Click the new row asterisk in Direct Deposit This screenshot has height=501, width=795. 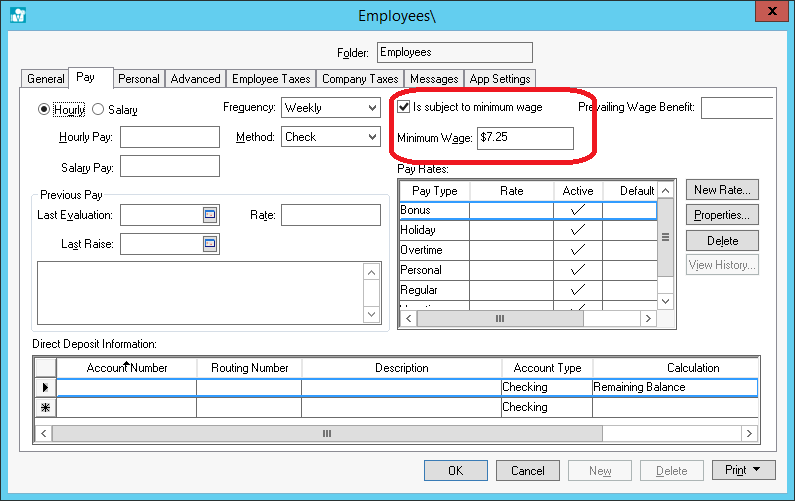click(x=44, y=408)
